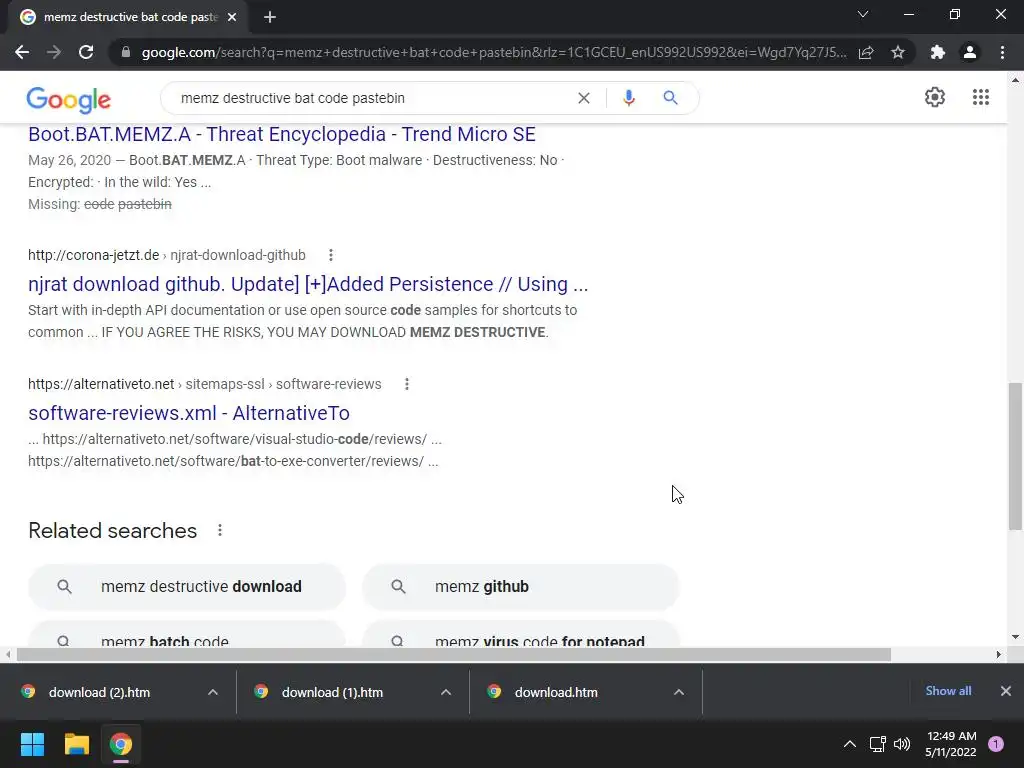Screen dimensions: 1024x768
Task: Open the taskbar clock and date
Action: 951,744
